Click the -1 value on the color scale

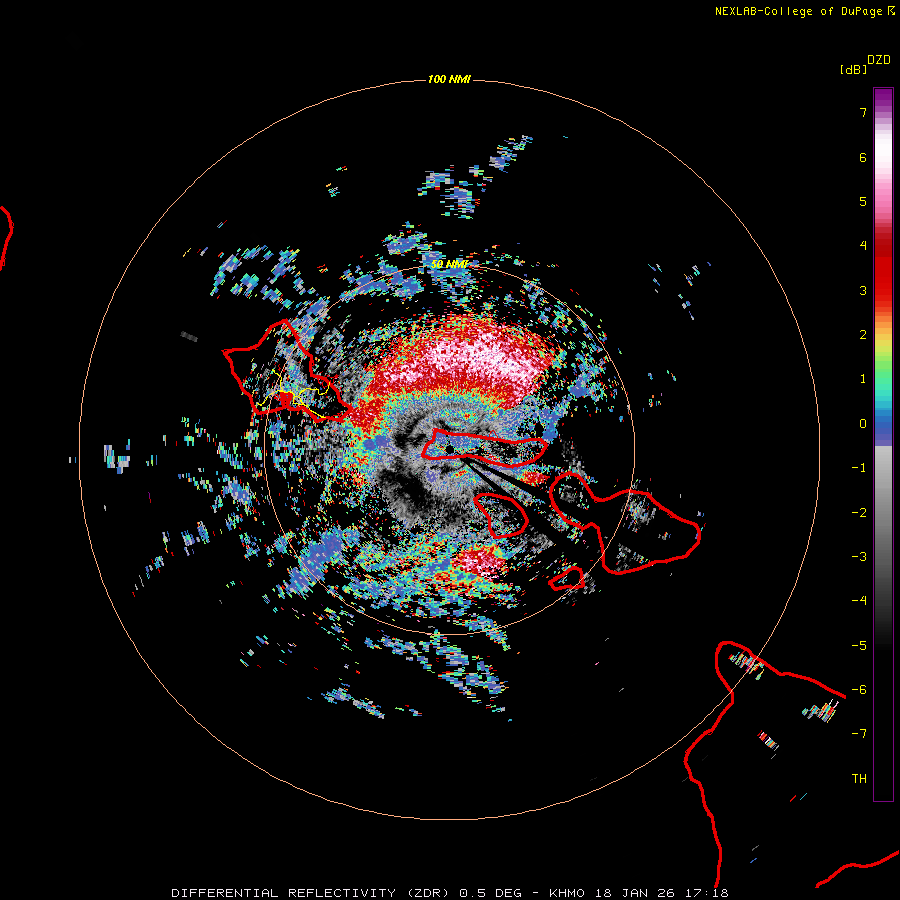point(859,468)
